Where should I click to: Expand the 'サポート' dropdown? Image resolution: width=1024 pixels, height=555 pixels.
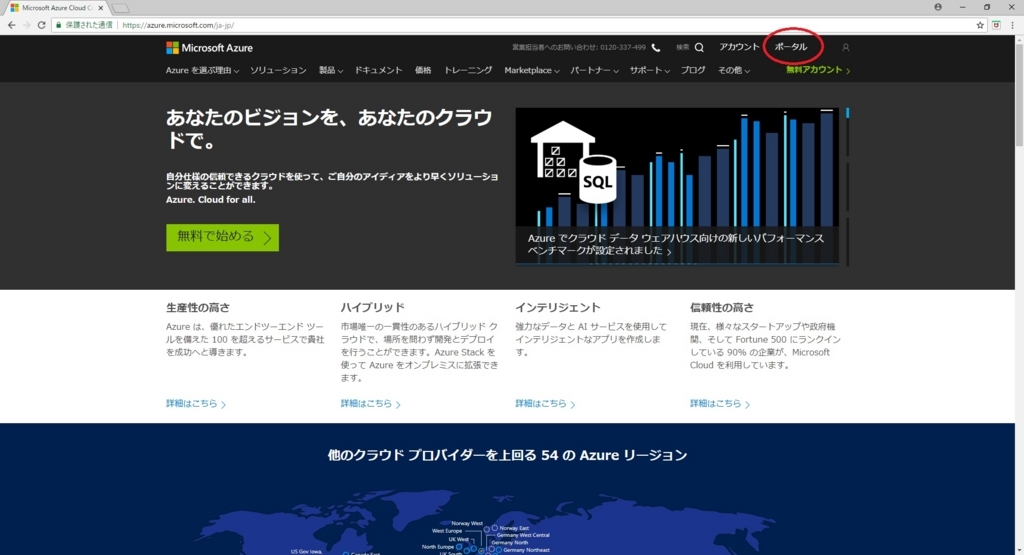(x=650, y=71)
